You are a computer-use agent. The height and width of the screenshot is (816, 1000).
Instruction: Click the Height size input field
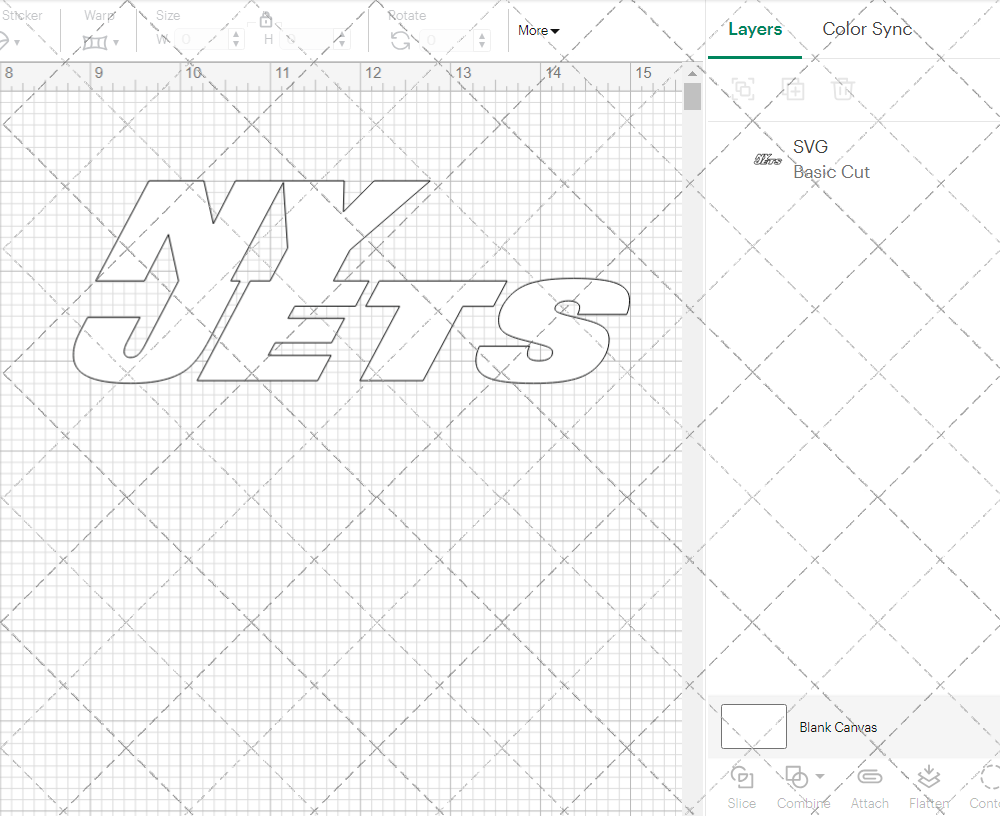tap(307, 40)
